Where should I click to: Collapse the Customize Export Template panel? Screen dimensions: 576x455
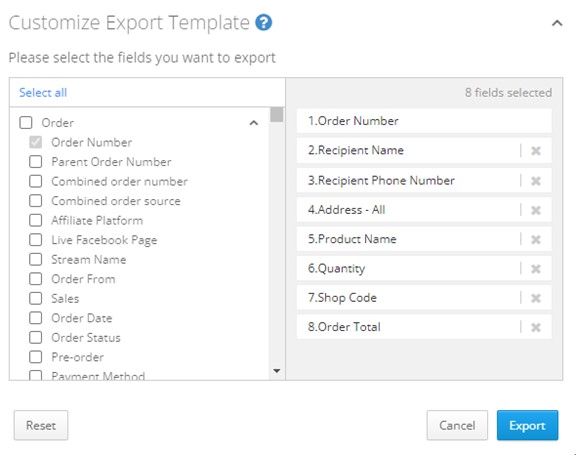pyautogui.click(x=557, y=24)
